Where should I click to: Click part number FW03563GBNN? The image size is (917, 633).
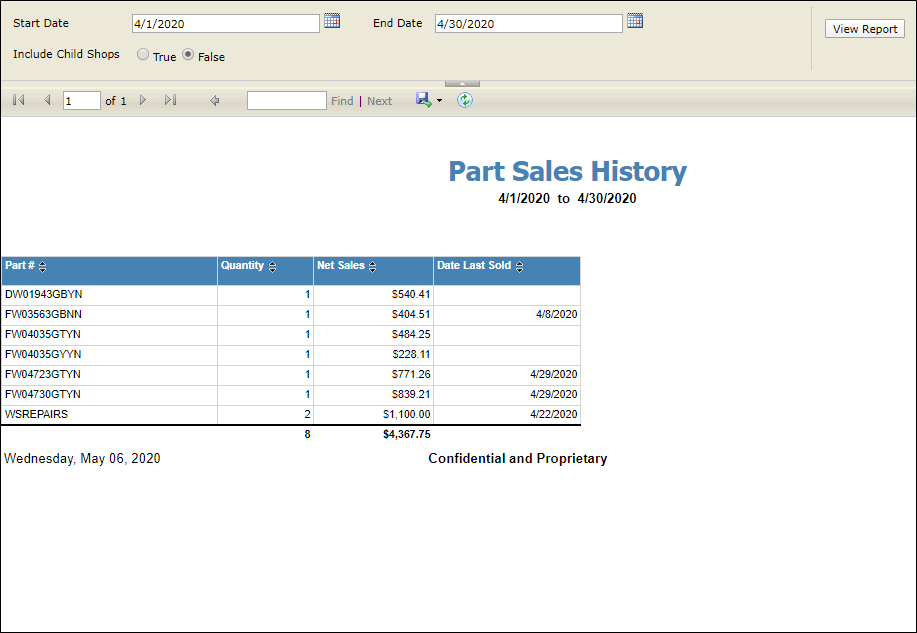(43, 314)
